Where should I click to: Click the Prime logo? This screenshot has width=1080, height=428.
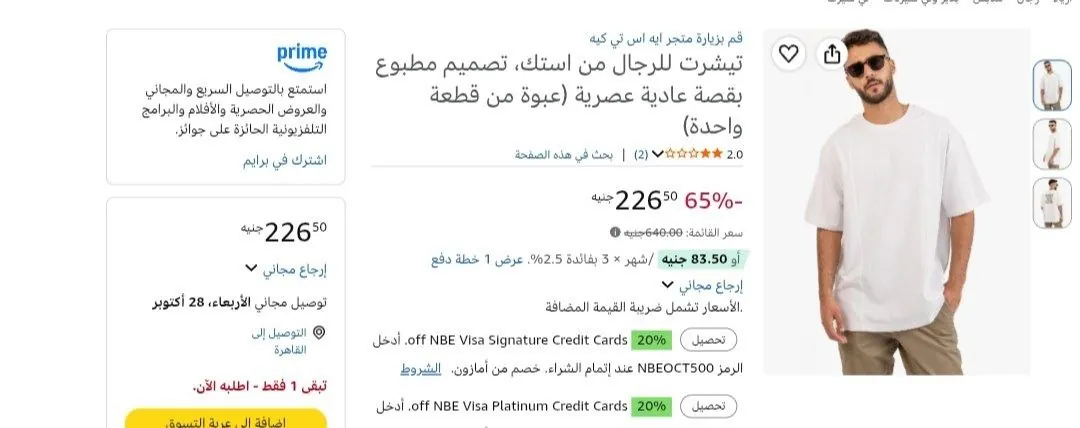coord(302,58)
